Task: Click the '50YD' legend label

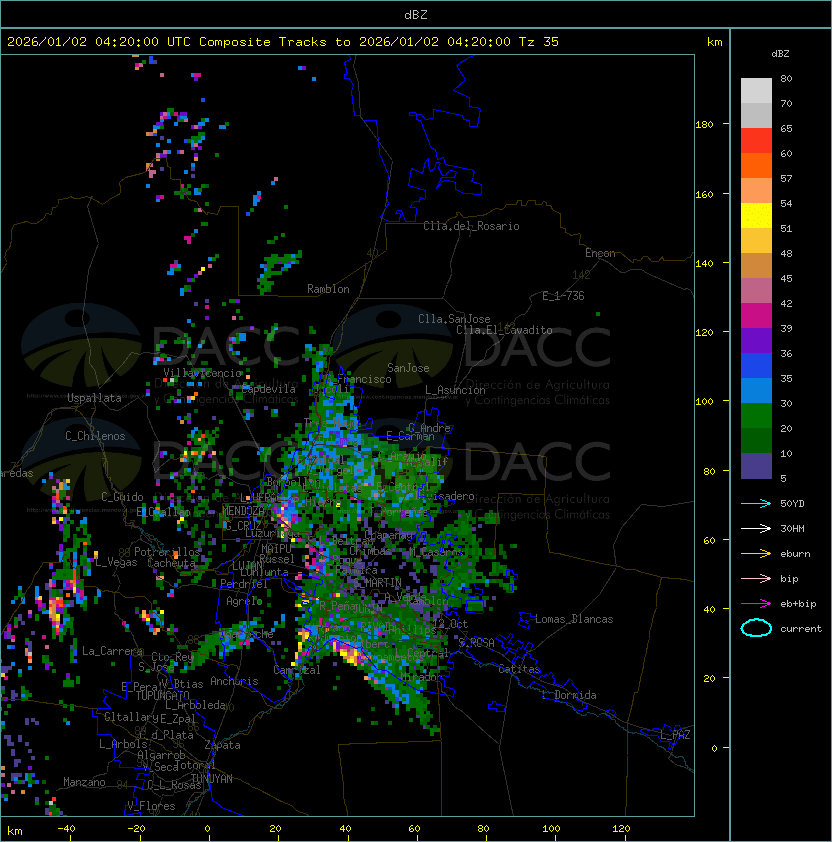Action: pos(792,503)
